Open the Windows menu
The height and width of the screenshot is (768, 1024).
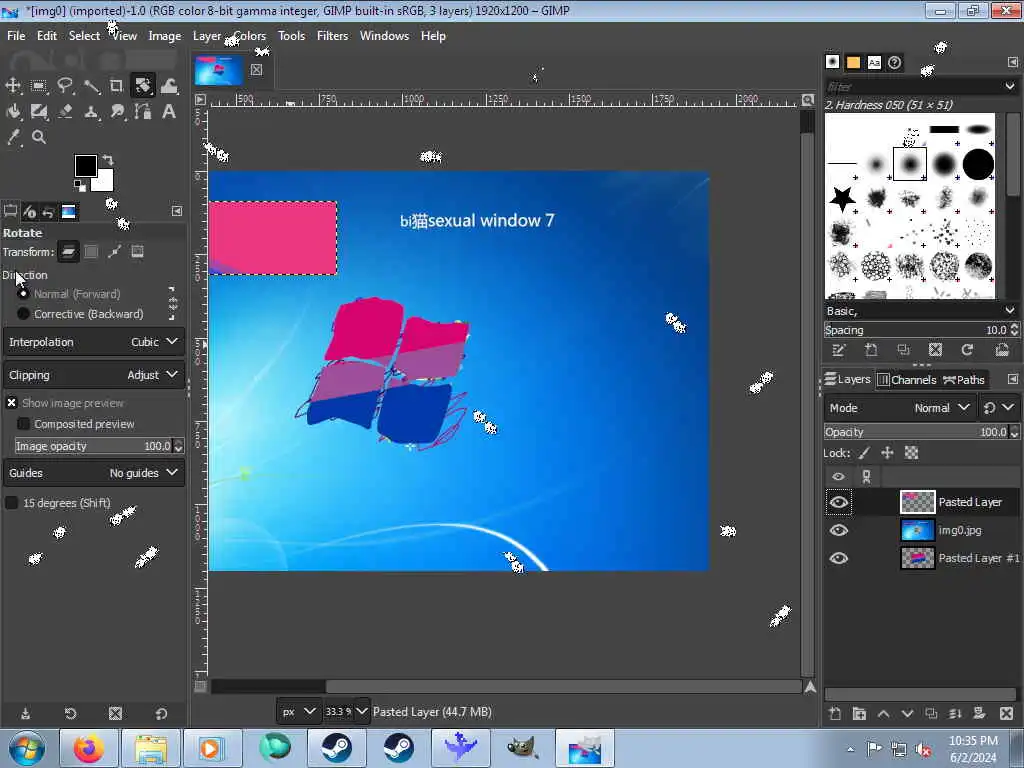[384, 36]
